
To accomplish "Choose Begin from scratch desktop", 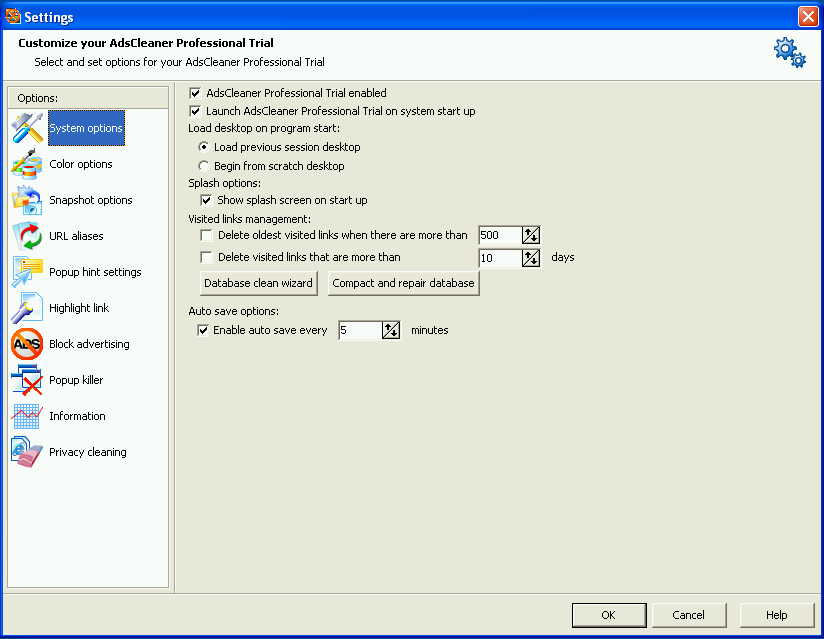I will 203,166.
